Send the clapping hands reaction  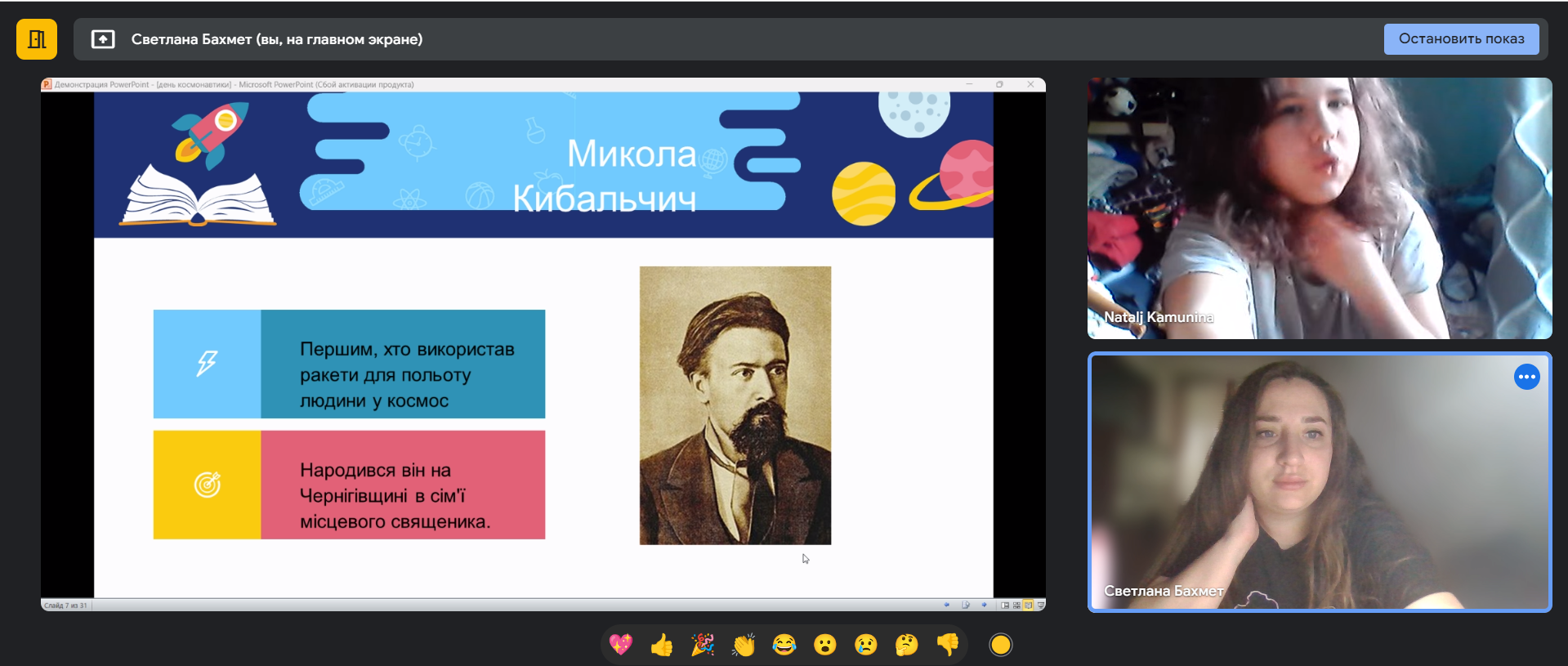pos(744,645)
